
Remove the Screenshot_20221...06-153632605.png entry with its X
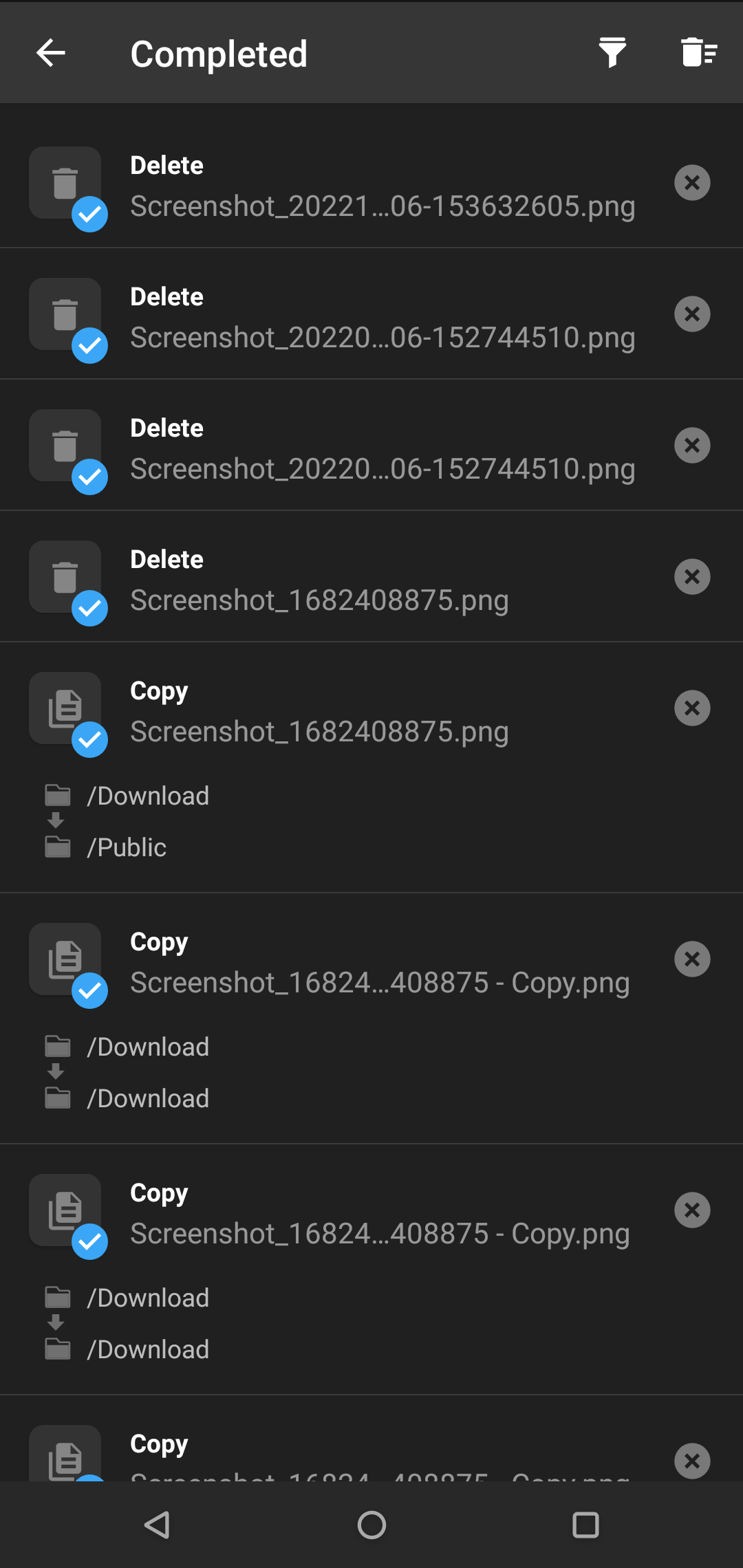pyautogui.click(x=692, y=183)
